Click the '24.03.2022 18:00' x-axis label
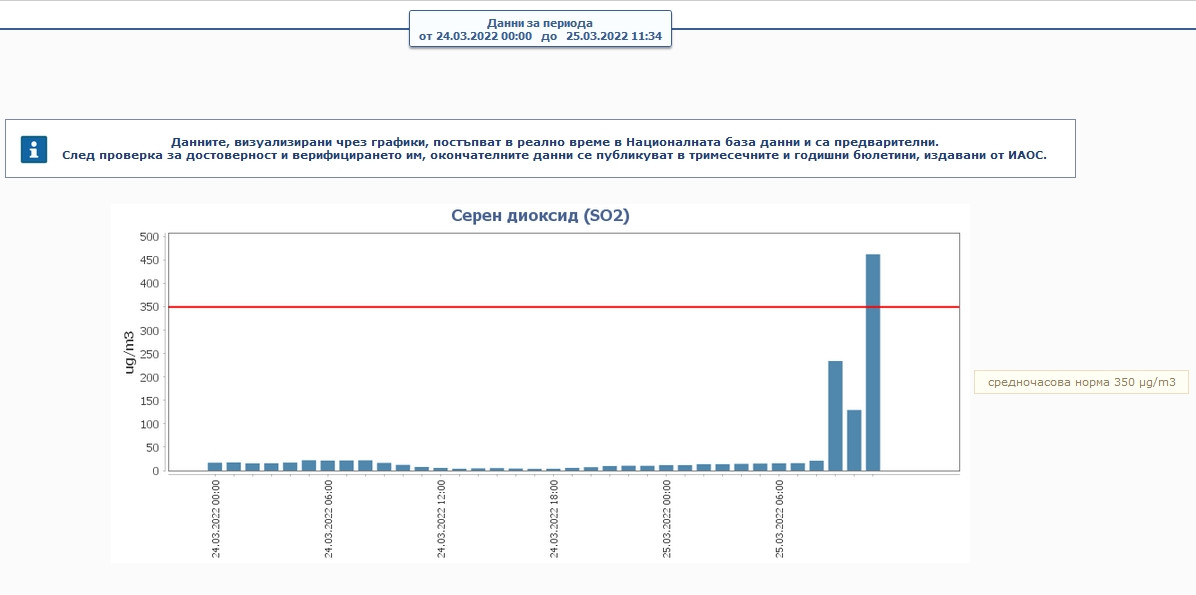1196x595 pixels. (x=554, y=518)
